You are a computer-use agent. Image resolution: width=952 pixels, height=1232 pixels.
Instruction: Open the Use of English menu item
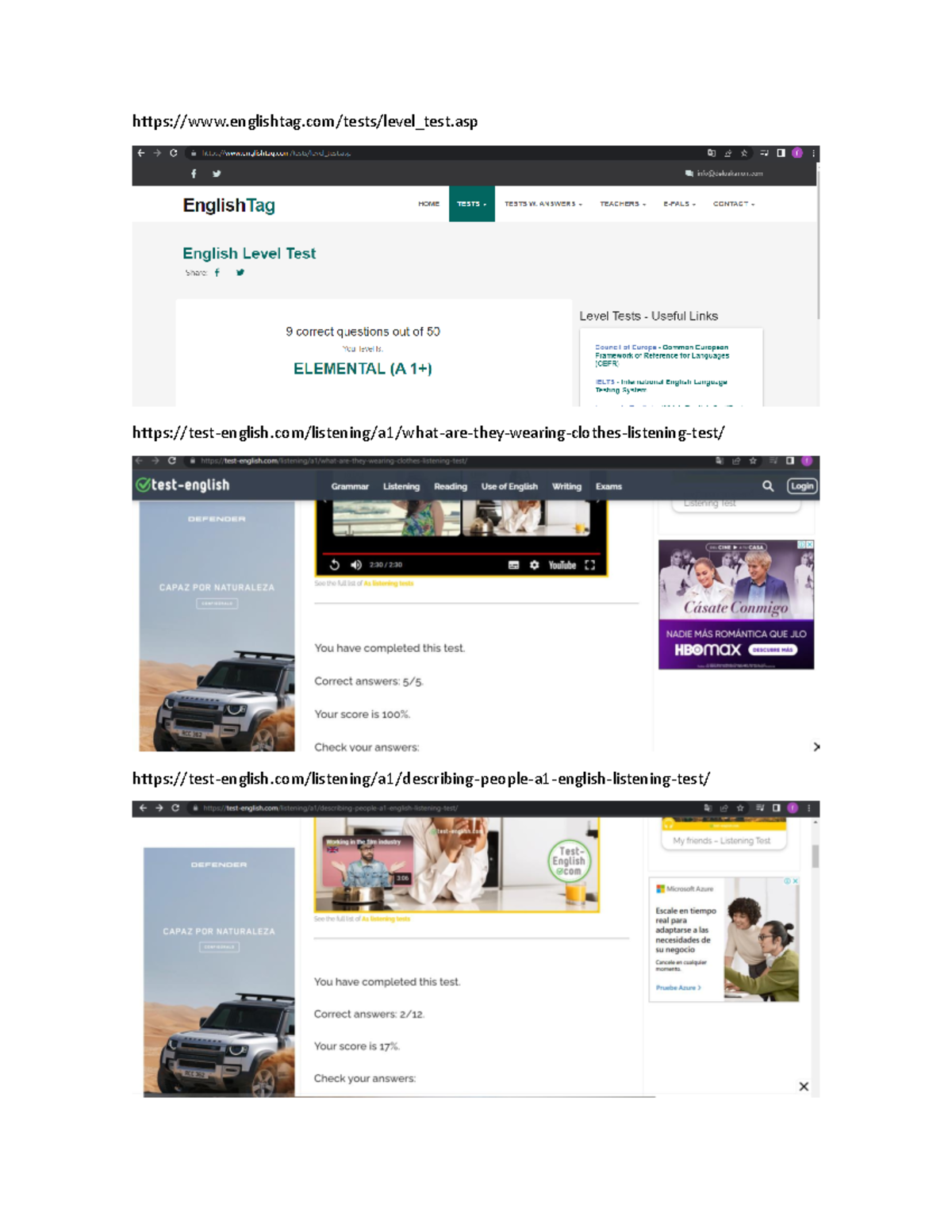pos(509,486)
